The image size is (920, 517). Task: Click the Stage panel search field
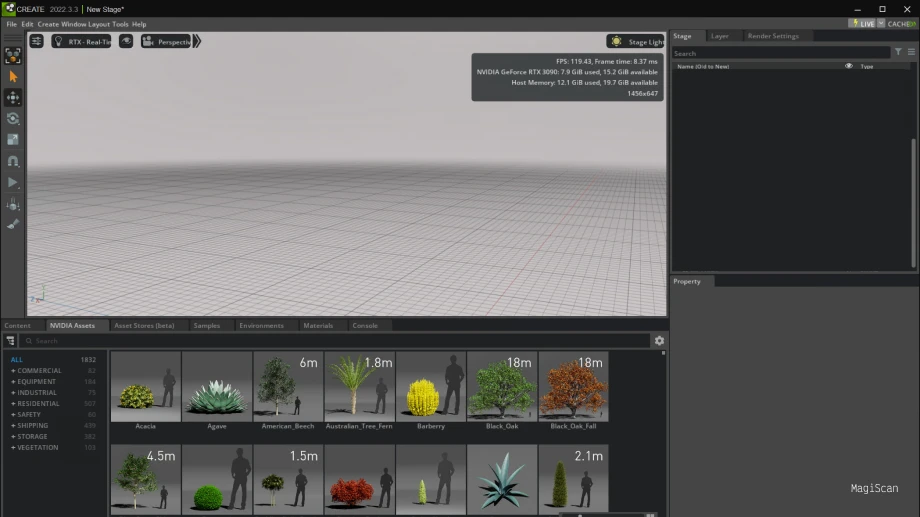point(780,53)
